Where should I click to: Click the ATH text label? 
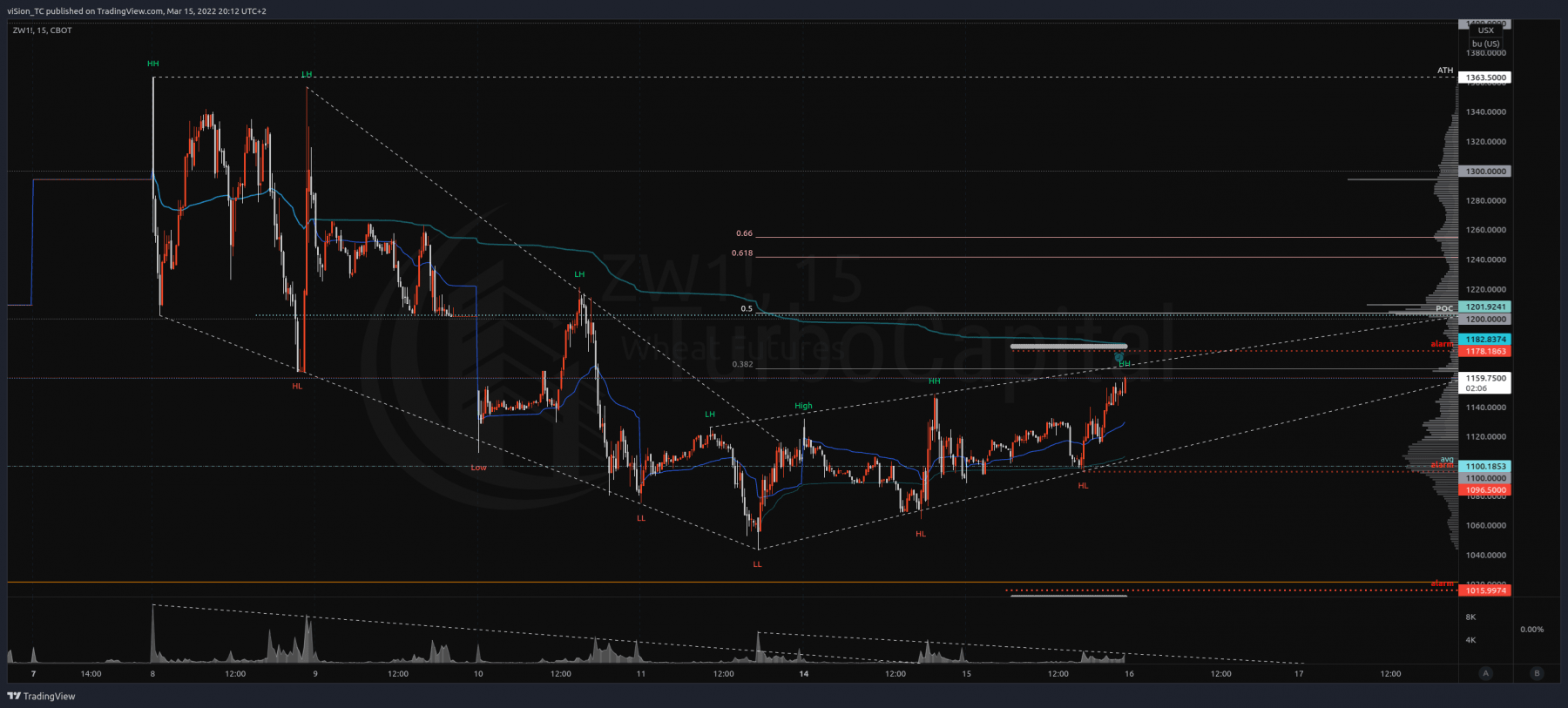(x=1445, y=71)
